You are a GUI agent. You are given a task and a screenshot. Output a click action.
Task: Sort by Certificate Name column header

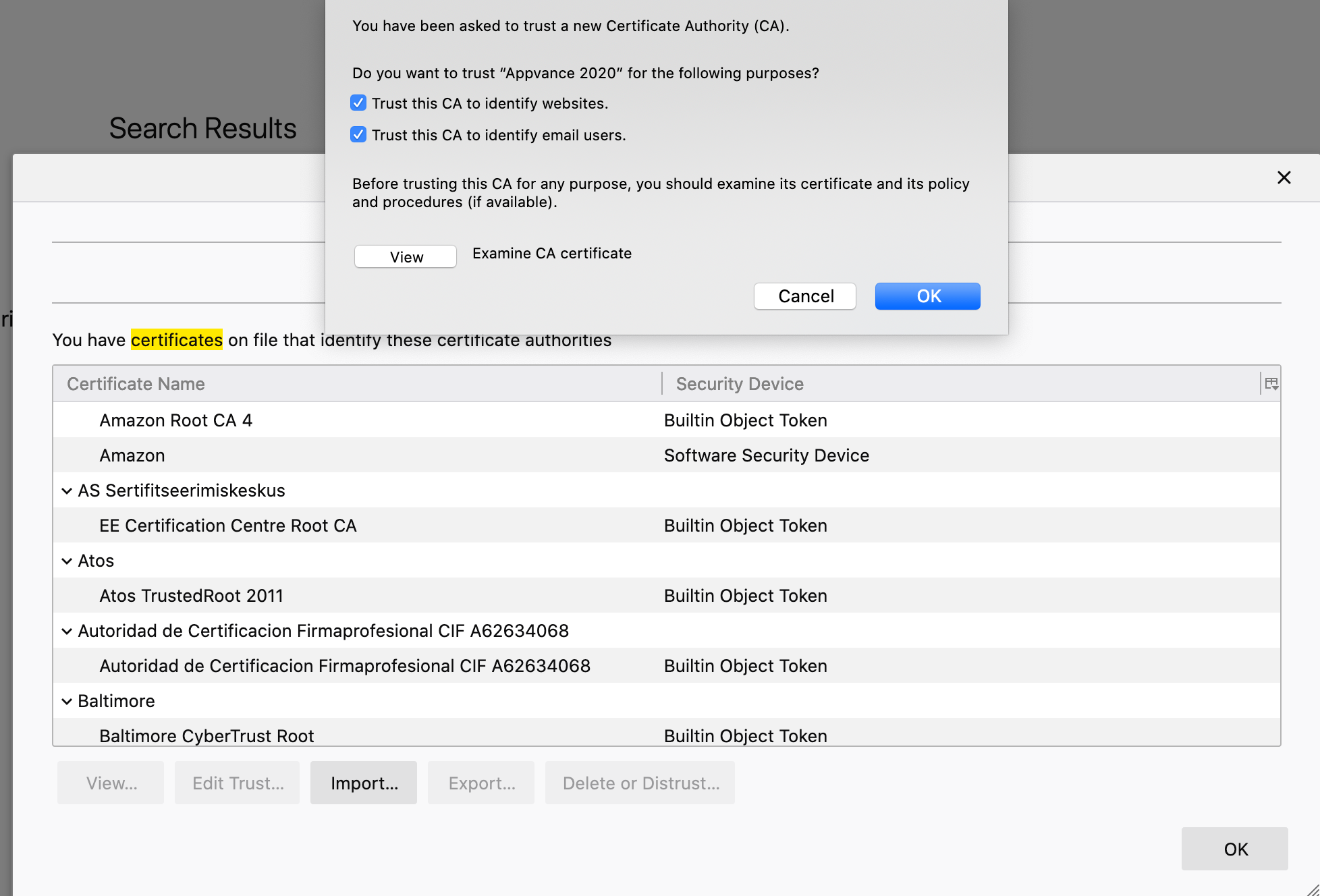(358, 384)
